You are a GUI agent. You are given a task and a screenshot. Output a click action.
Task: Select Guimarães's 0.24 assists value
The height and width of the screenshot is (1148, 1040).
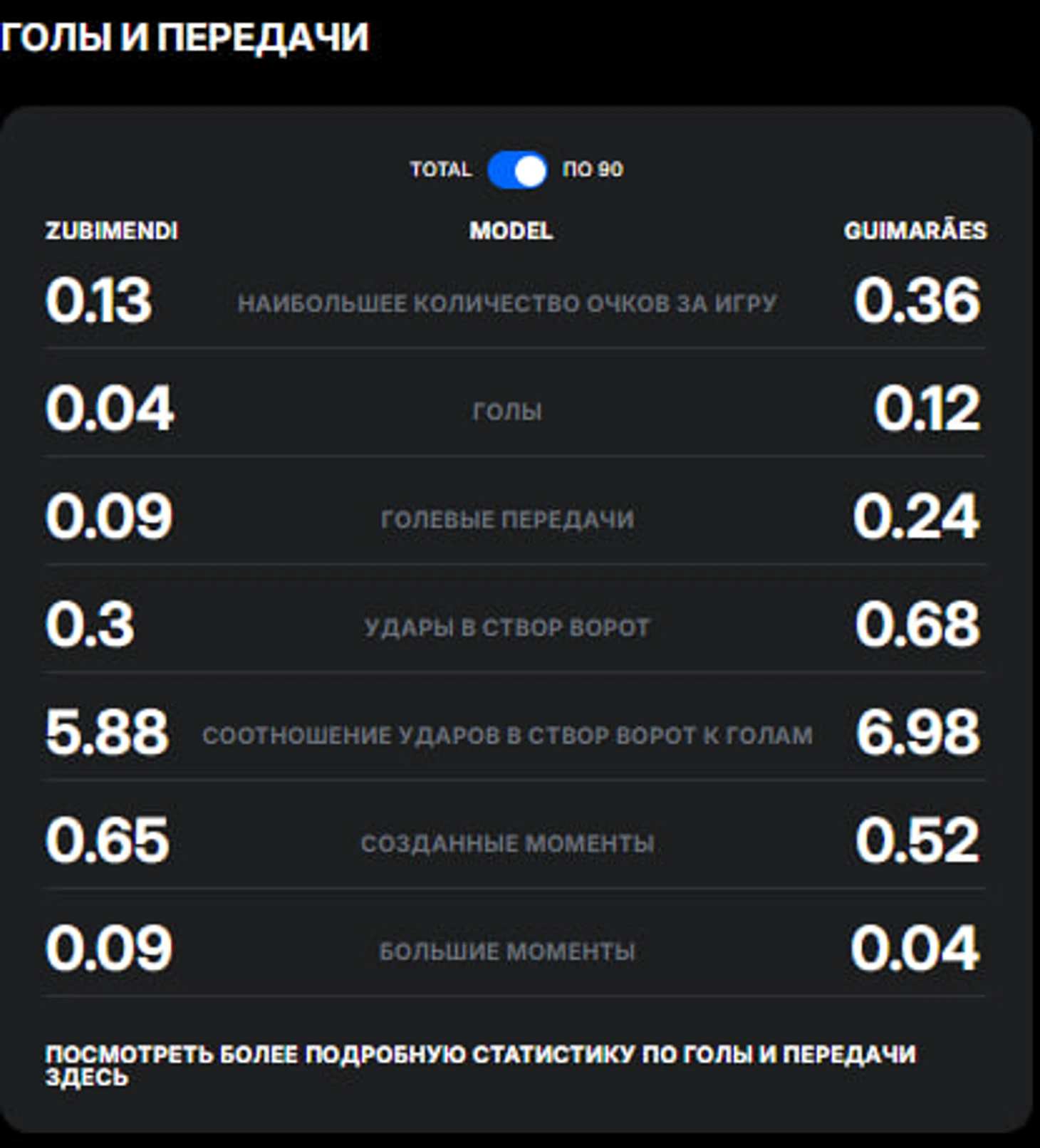point(916,516)
